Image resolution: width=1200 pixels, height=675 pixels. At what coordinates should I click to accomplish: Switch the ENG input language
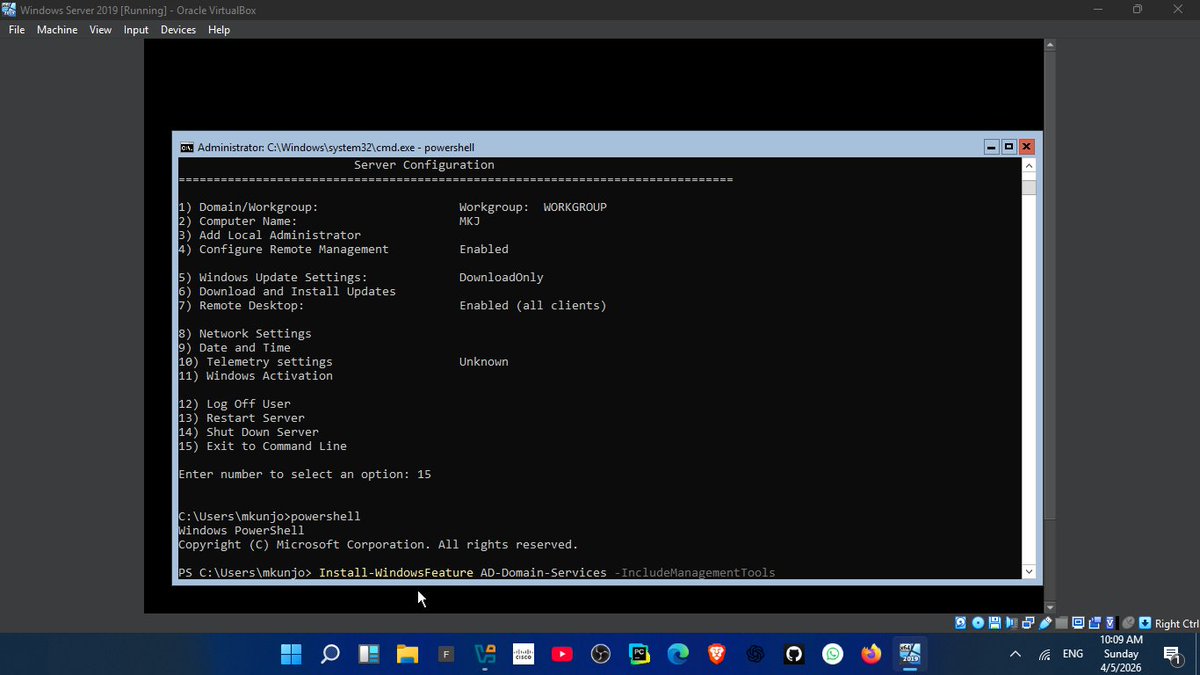click(1073, 654)
